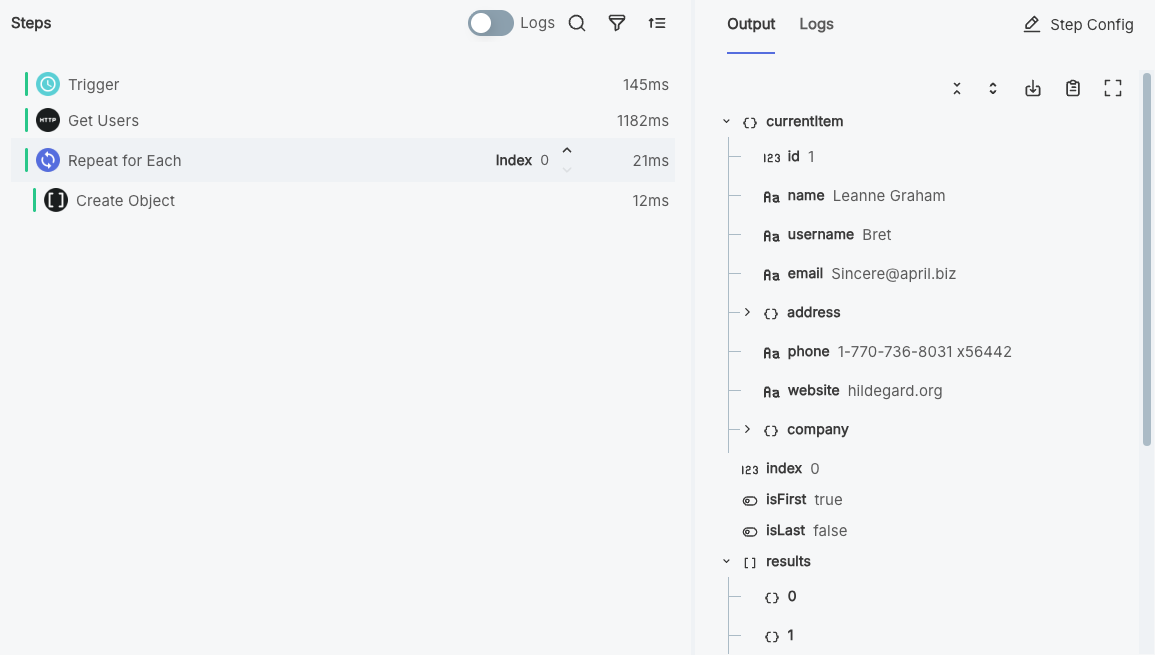This screenshot has width=1155, height=655.
Task: Collapse the currentItem object
Action: [726, 121]
